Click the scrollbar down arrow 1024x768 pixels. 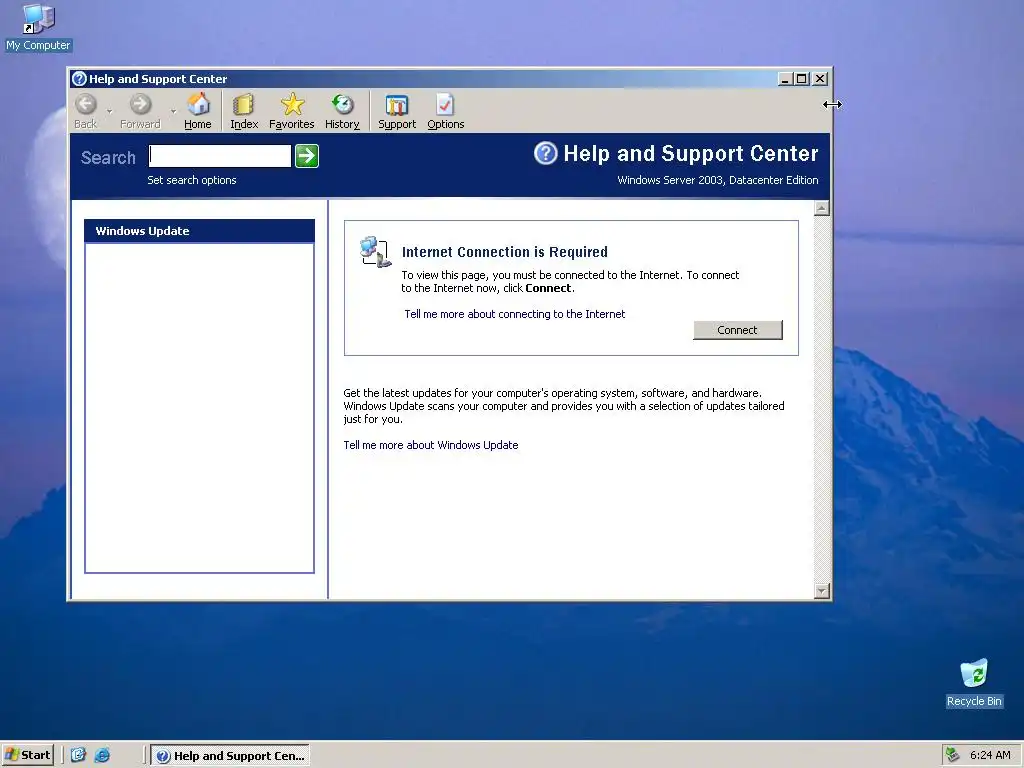point(822,591)
